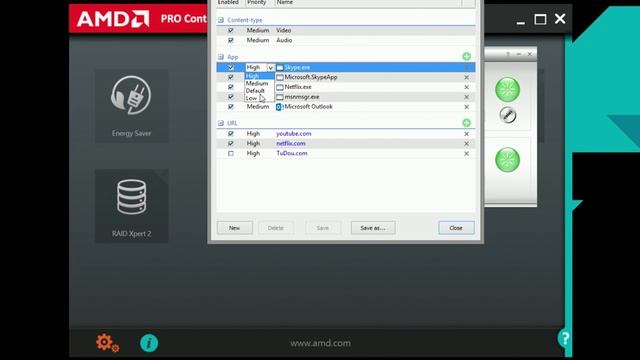
Task: Toggle the netflix.com URL rule checkbox
Action: (x=231, y=144)
